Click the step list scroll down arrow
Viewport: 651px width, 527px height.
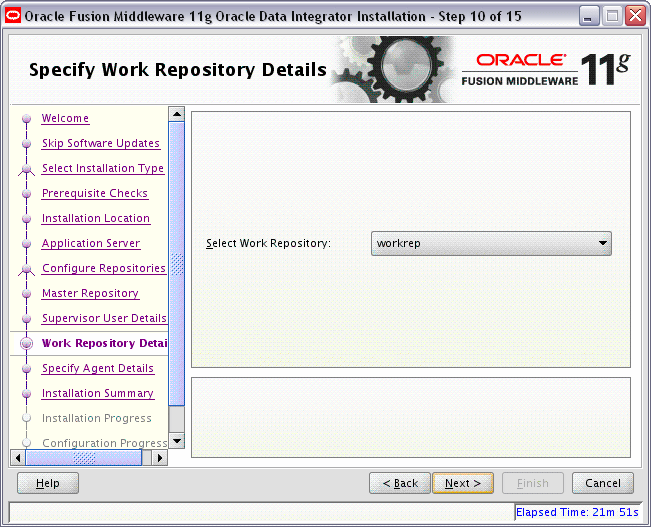tap(177, 440)
